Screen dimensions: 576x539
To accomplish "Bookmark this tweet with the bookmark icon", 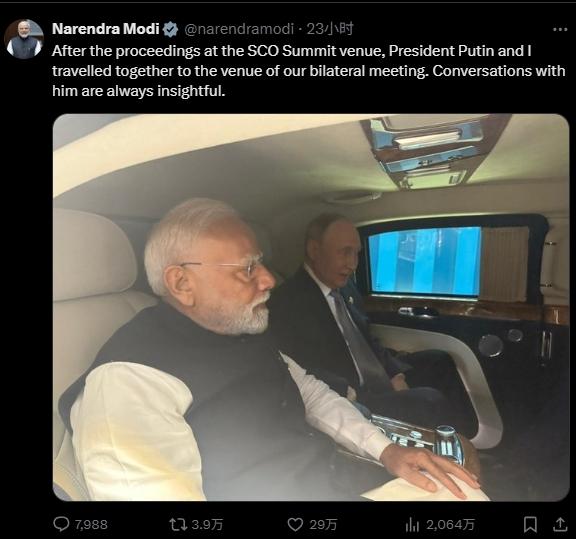I will (x=530, y=524).
